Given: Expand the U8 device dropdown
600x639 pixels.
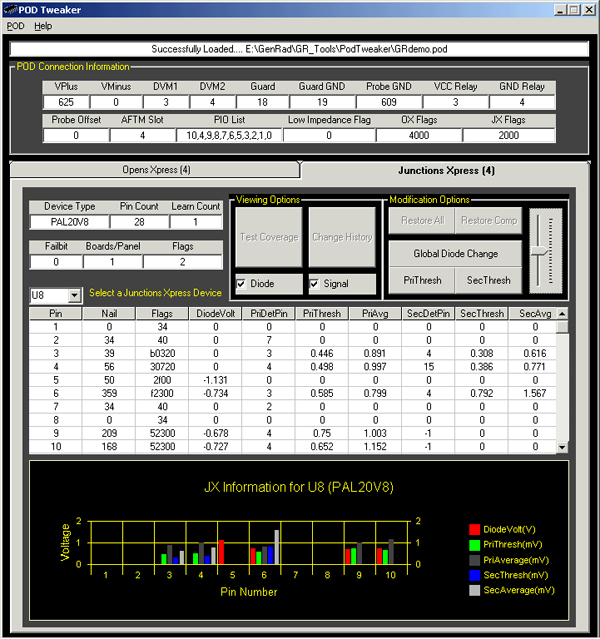Looking at the screenshot, I should pos(75,295).
